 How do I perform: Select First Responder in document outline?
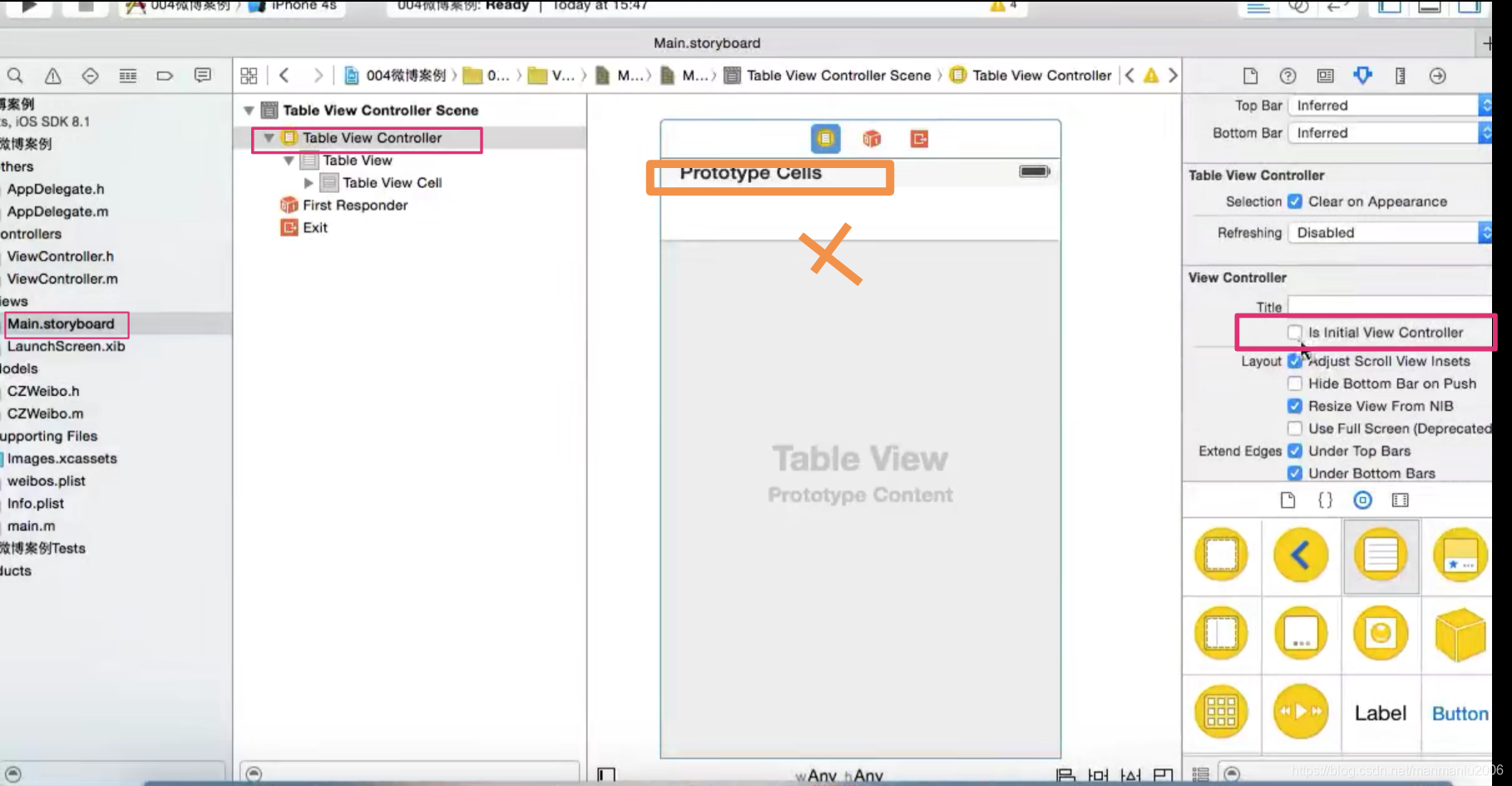[355, 205]
